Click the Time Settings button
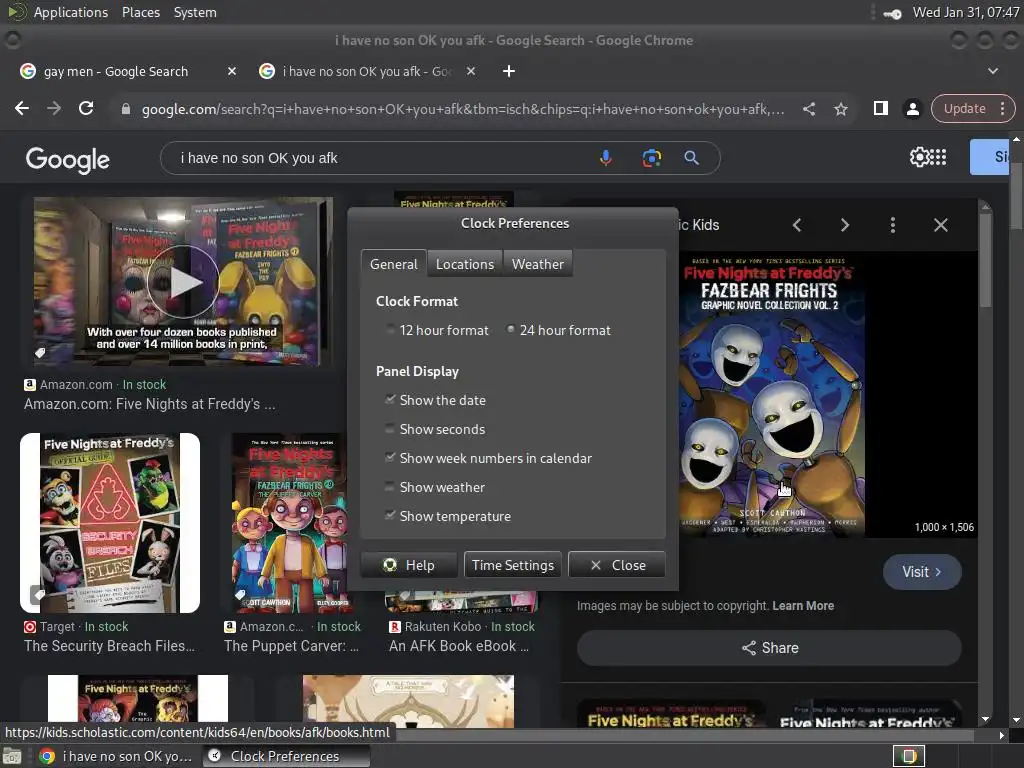 click(x=513, y=565)
